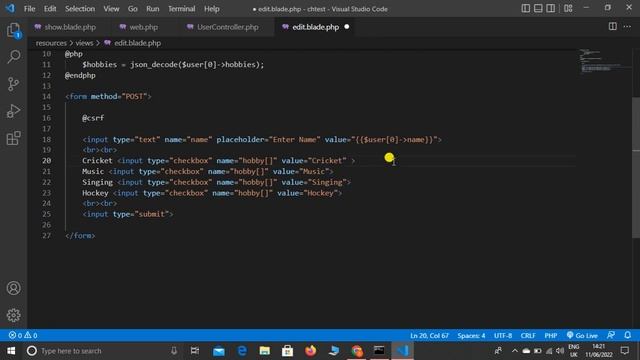Click the json_decode code line
The height and width of the screenshot is (360, 640).
point(173,64)
